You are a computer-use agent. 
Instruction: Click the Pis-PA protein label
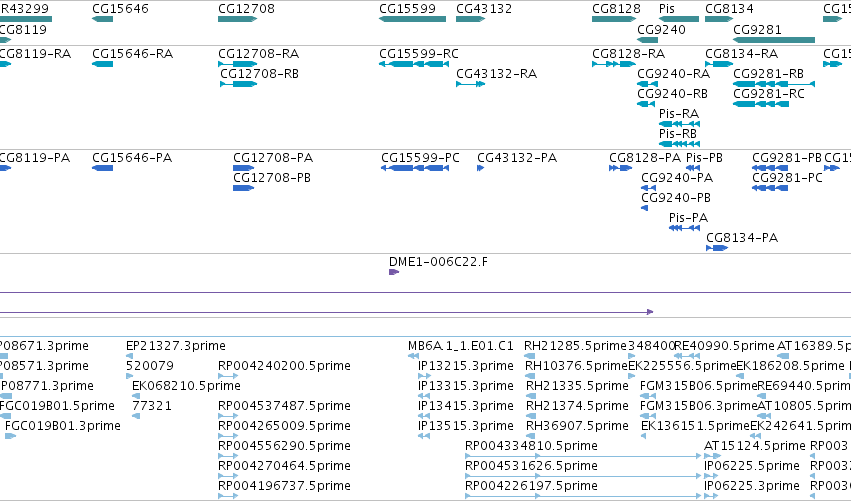pos(689,218)
